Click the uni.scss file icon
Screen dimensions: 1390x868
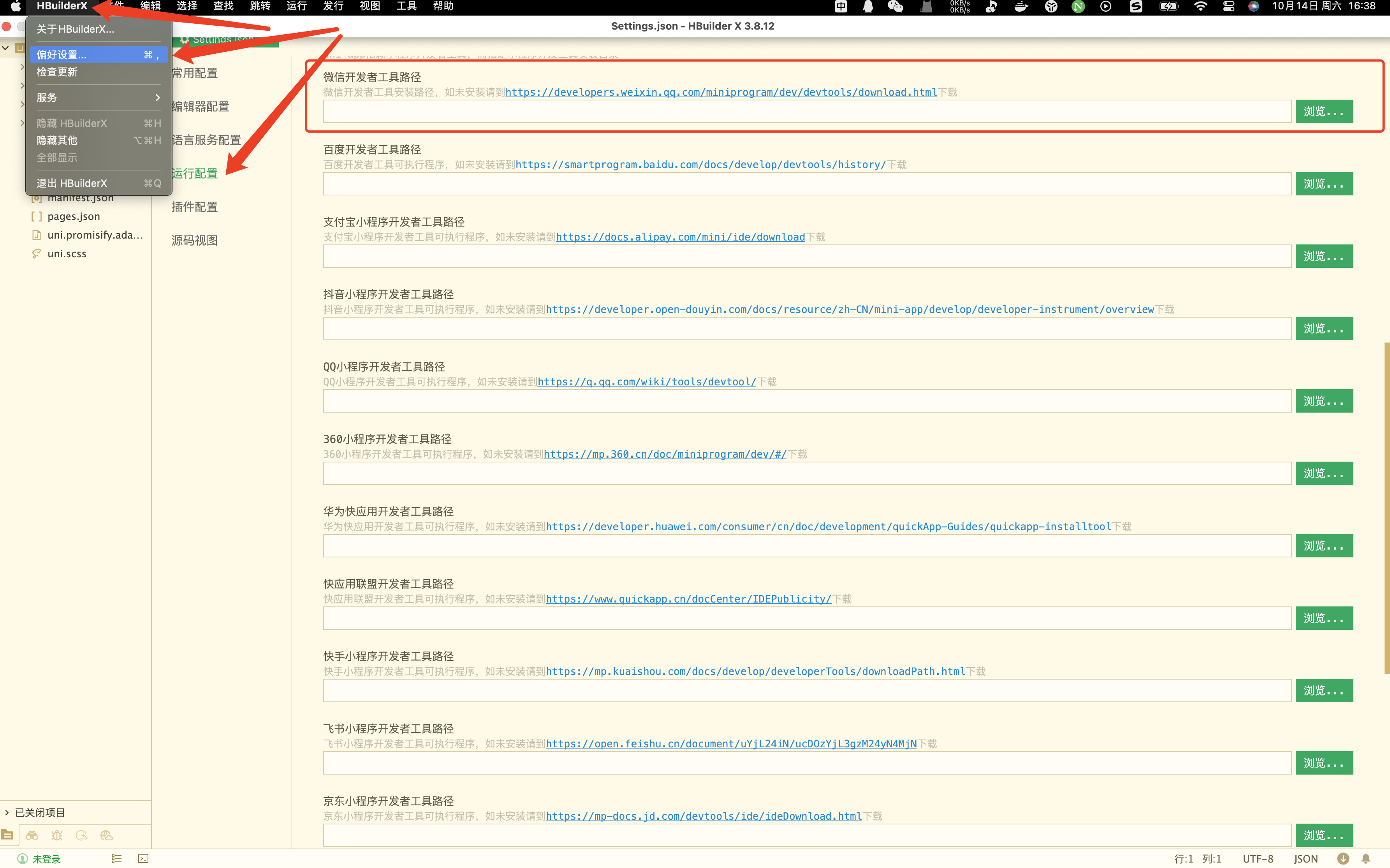pos(36,254)
